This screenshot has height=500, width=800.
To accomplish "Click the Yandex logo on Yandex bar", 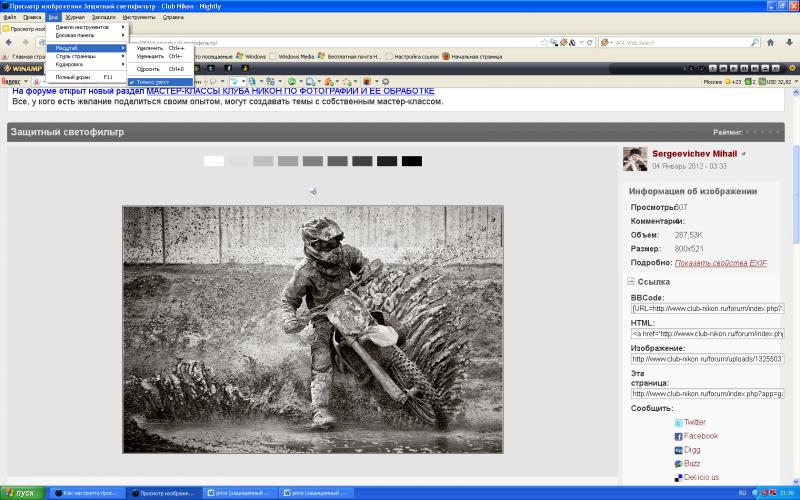I will 11,81.
